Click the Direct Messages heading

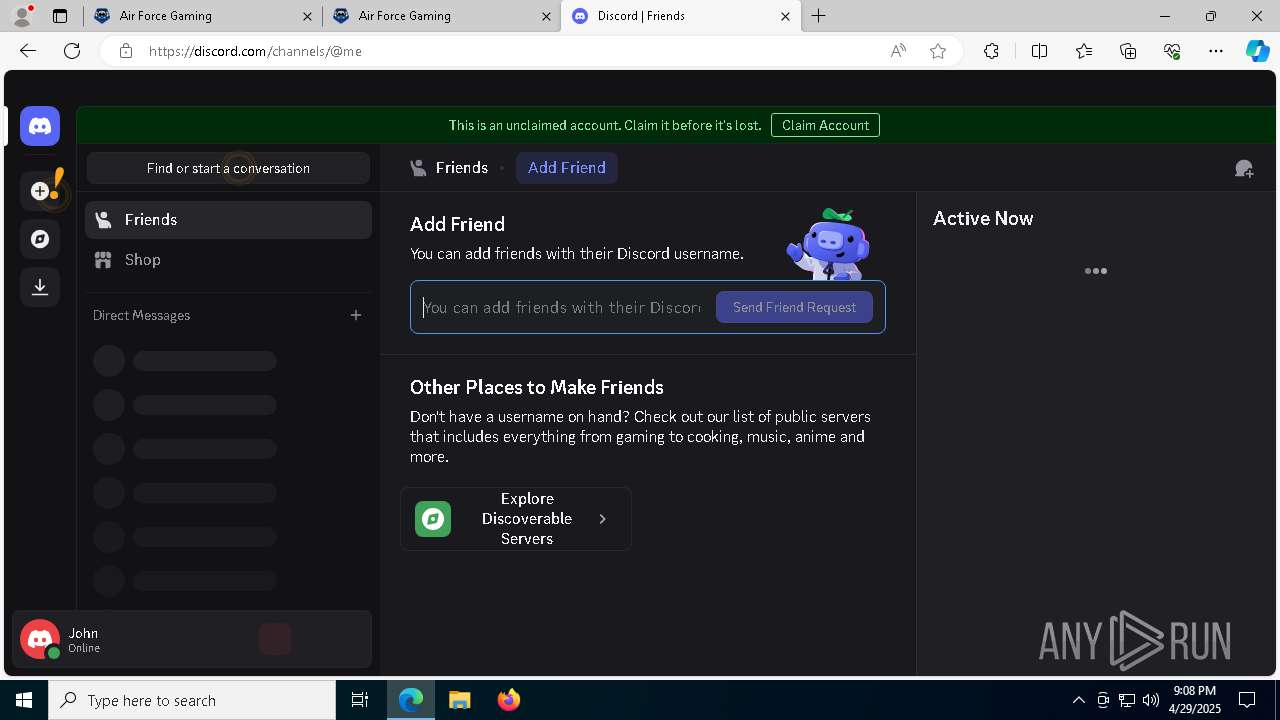(141, 315)
